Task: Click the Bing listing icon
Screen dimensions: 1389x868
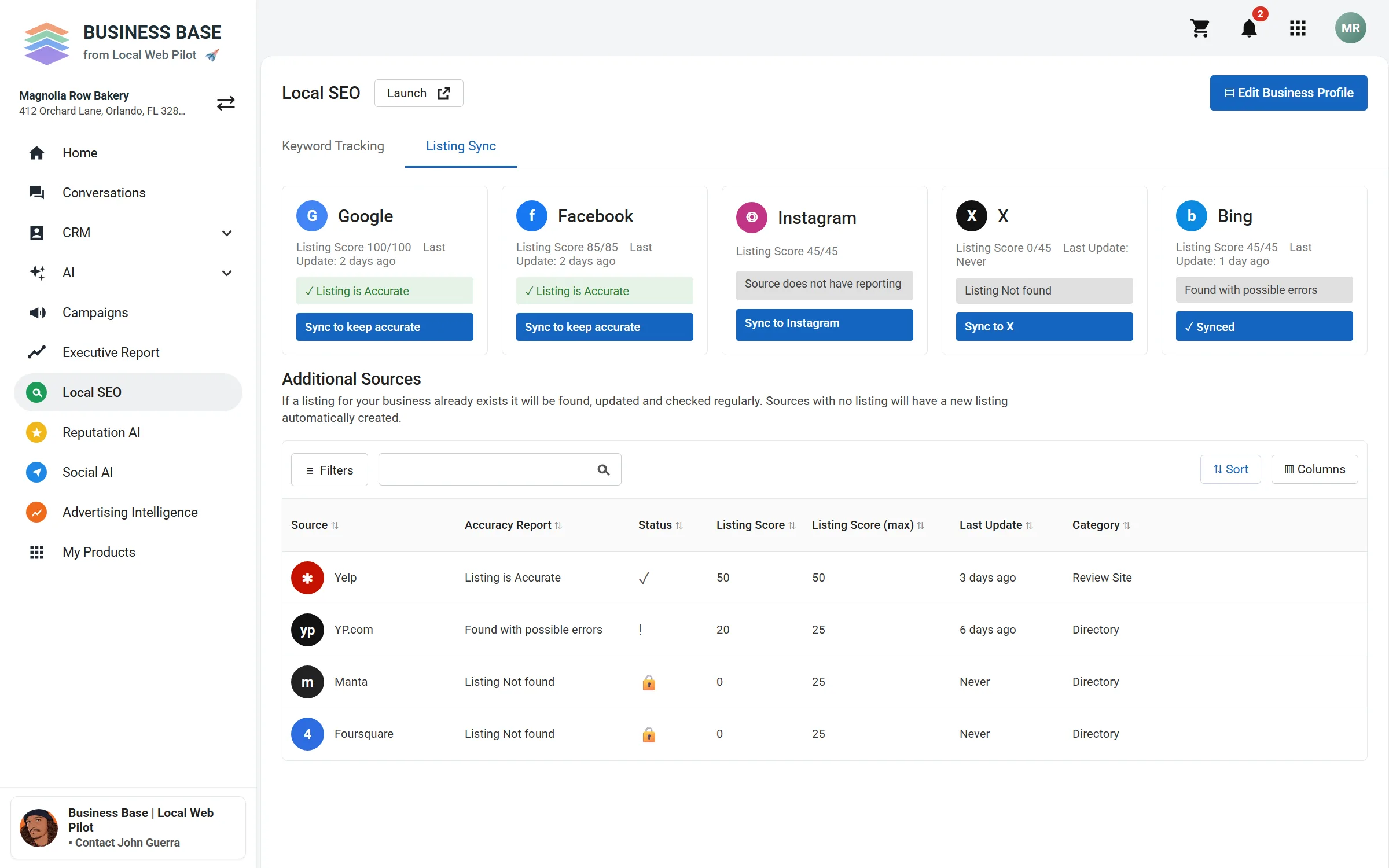Action: tap(1192, 216)
